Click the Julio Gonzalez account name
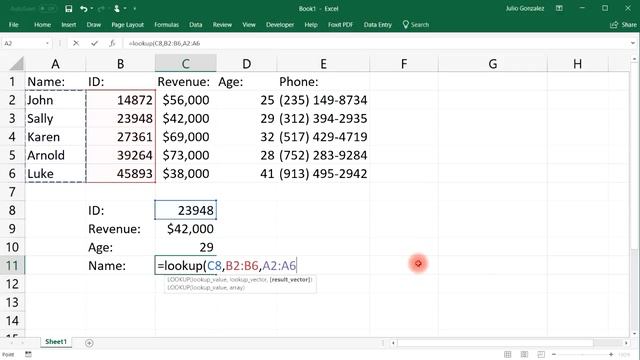The width and height of the screenshot is (640, 360). pyautogui.click(x=524, y=9)
